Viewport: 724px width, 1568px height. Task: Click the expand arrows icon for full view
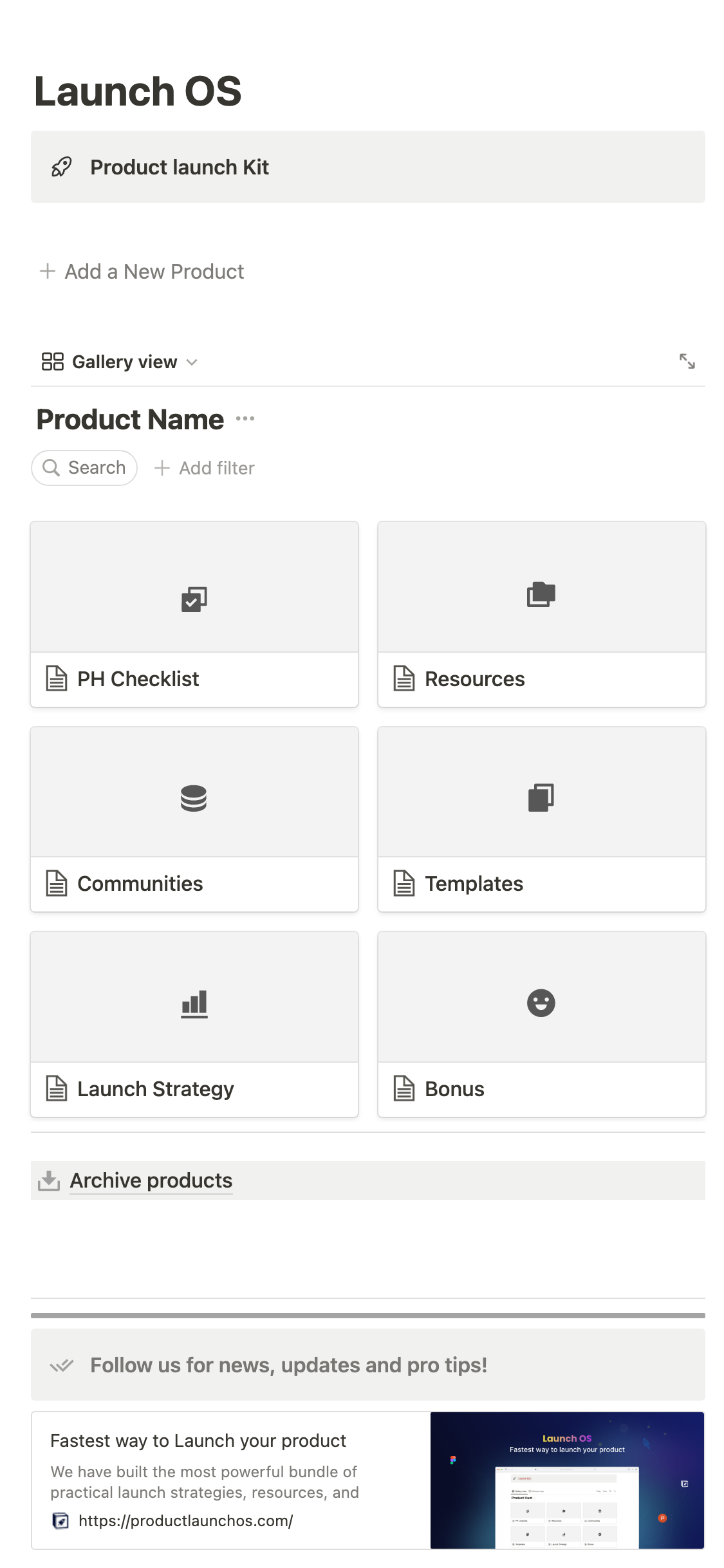tap(687, 361)
